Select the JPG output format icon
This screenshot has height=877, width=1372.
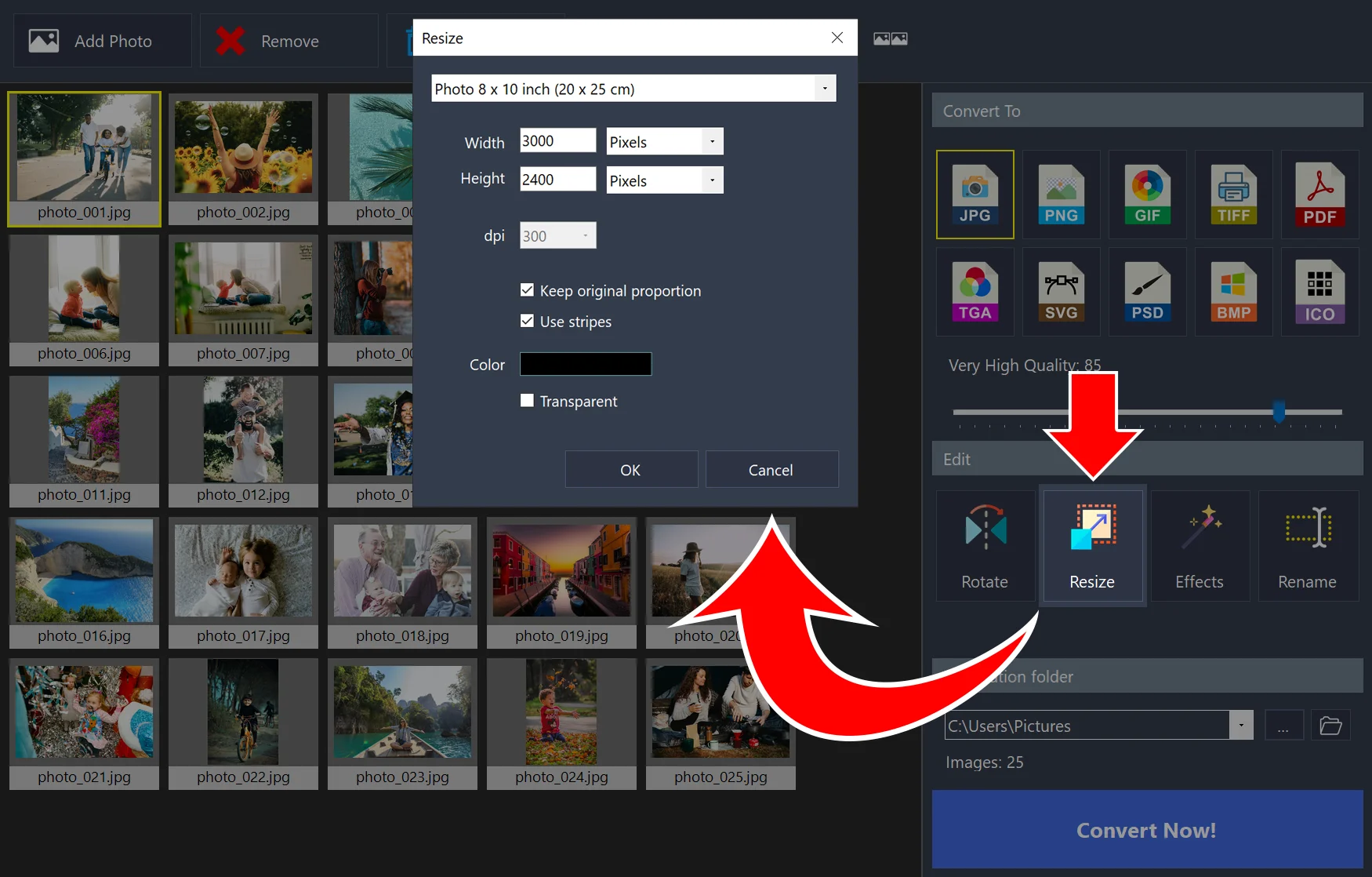coord(975,195)
